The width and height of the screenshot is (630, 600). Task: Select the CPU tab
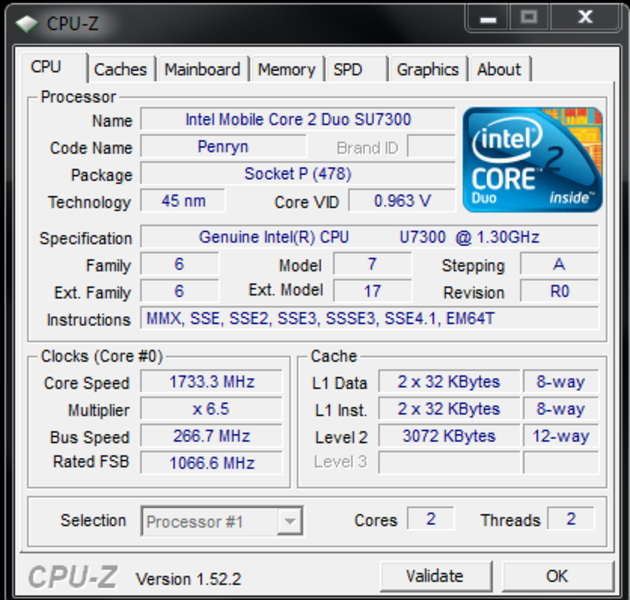[x=53, y=67]
